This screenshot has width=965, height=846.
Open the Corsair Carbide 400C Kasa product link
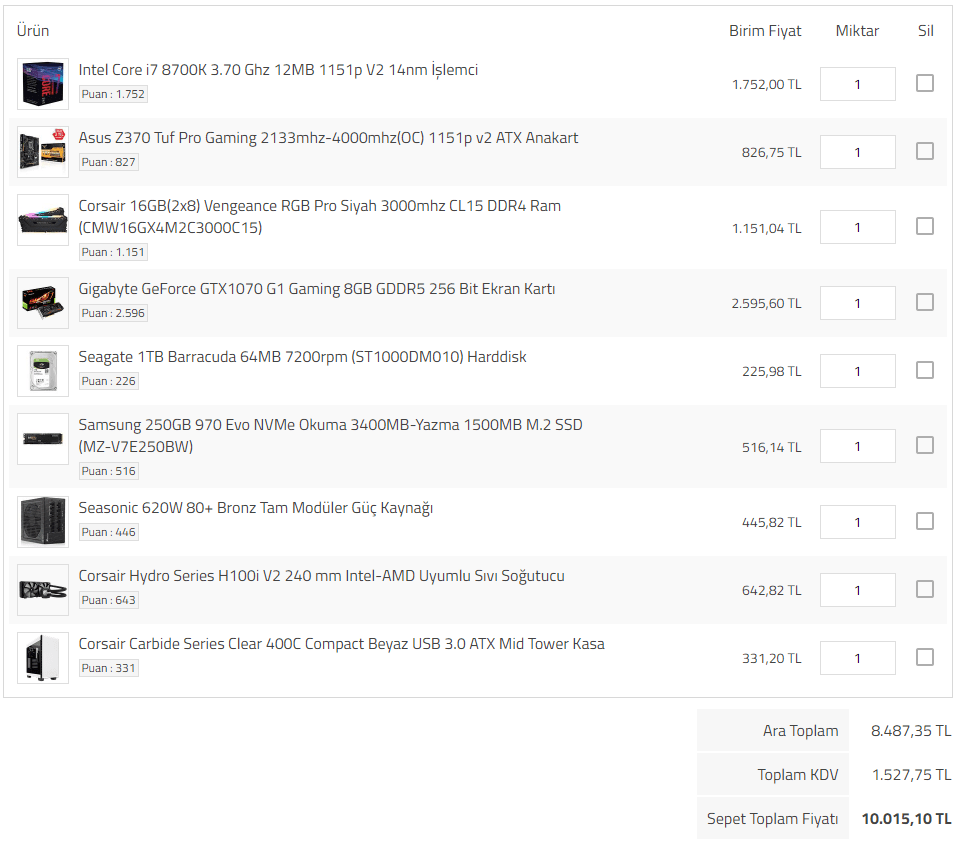click(341, 644)
